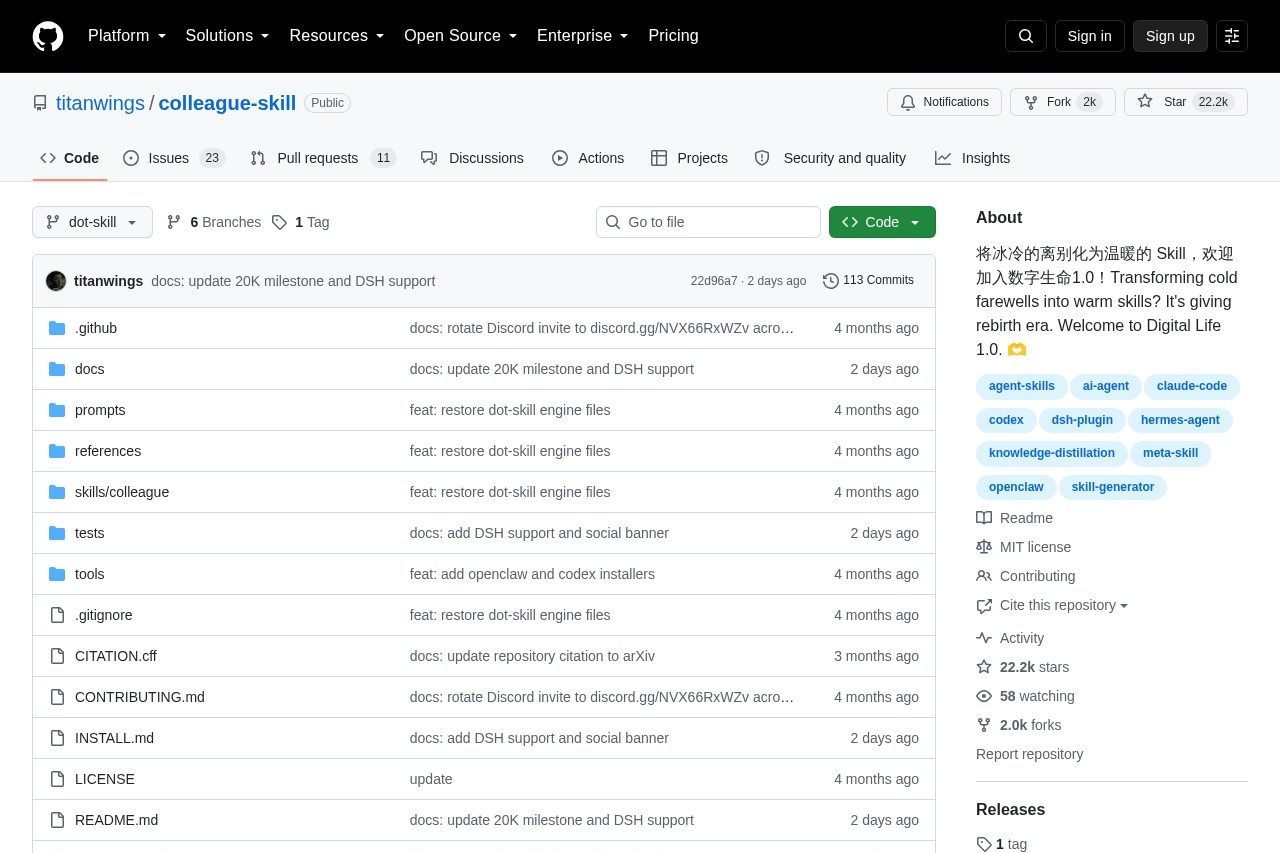This screenshot has width=1280, height=853.
Task: Expand the Enterprise menu
Action: [582, 36]
